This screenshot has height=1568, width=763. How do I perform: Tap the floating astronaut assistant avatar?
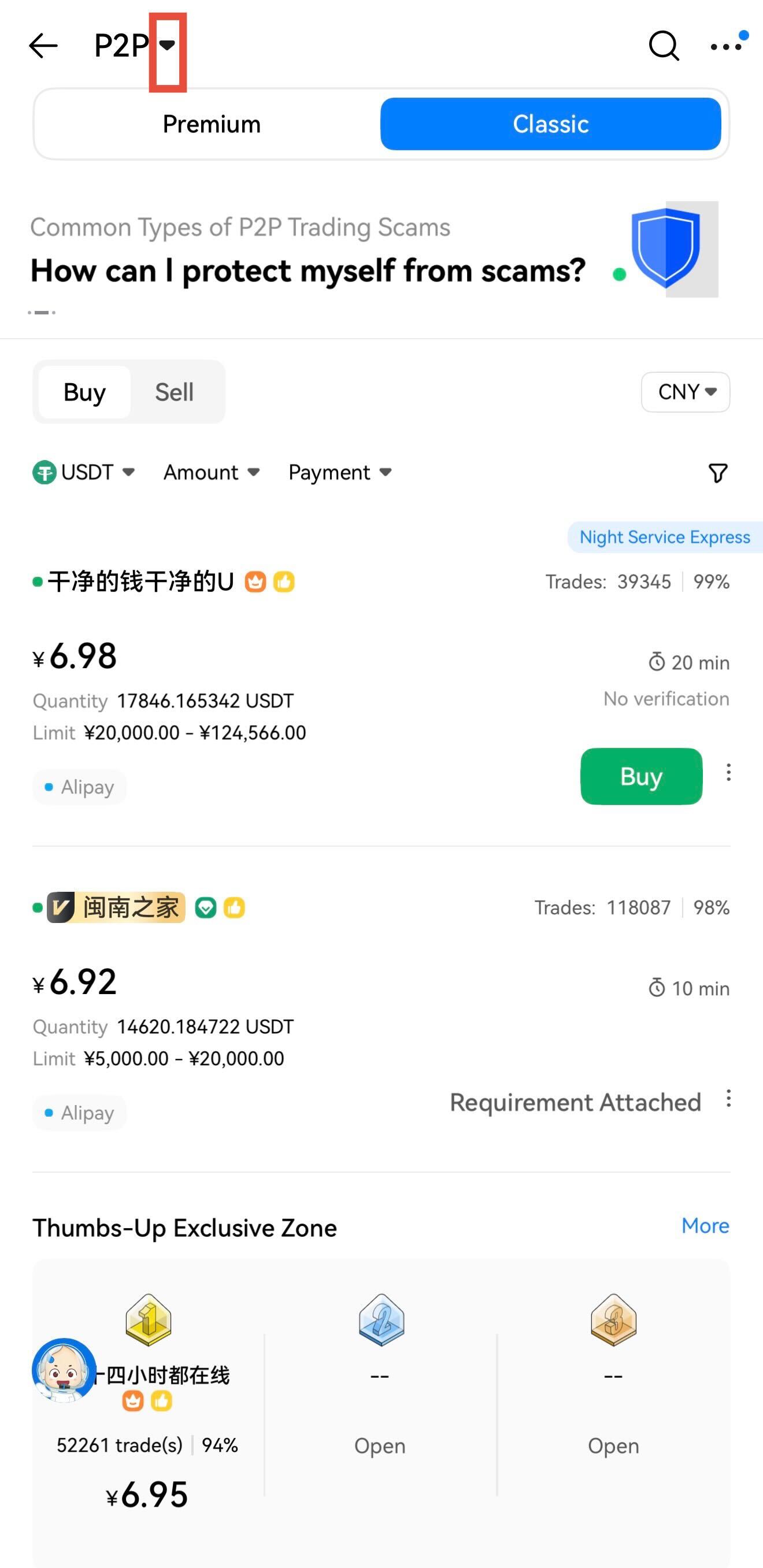64,1370
